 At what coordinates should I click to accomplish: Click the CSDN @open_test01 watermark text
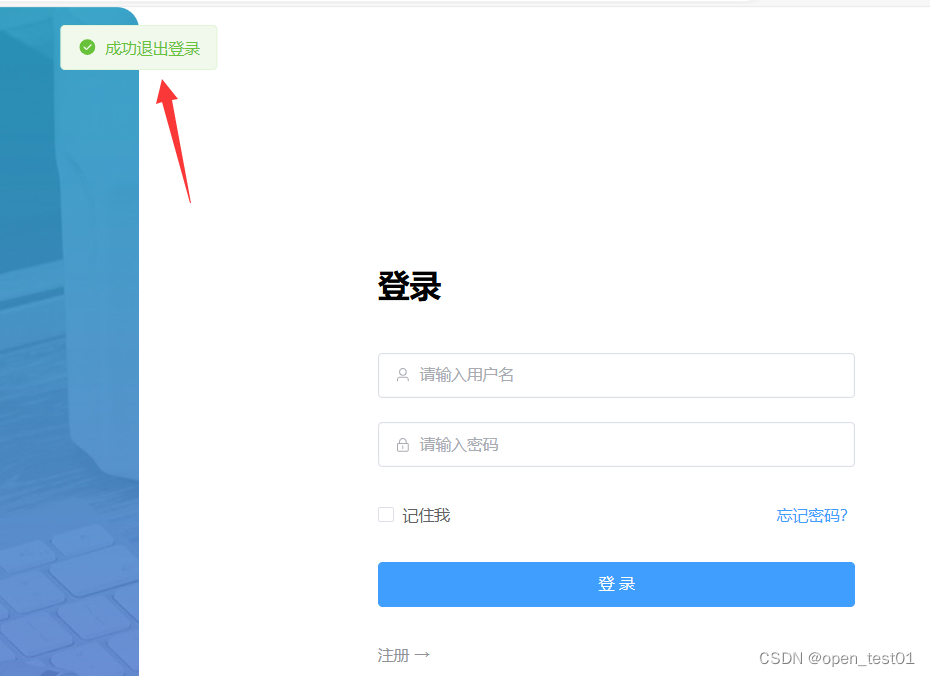click(x=838, y=659)
